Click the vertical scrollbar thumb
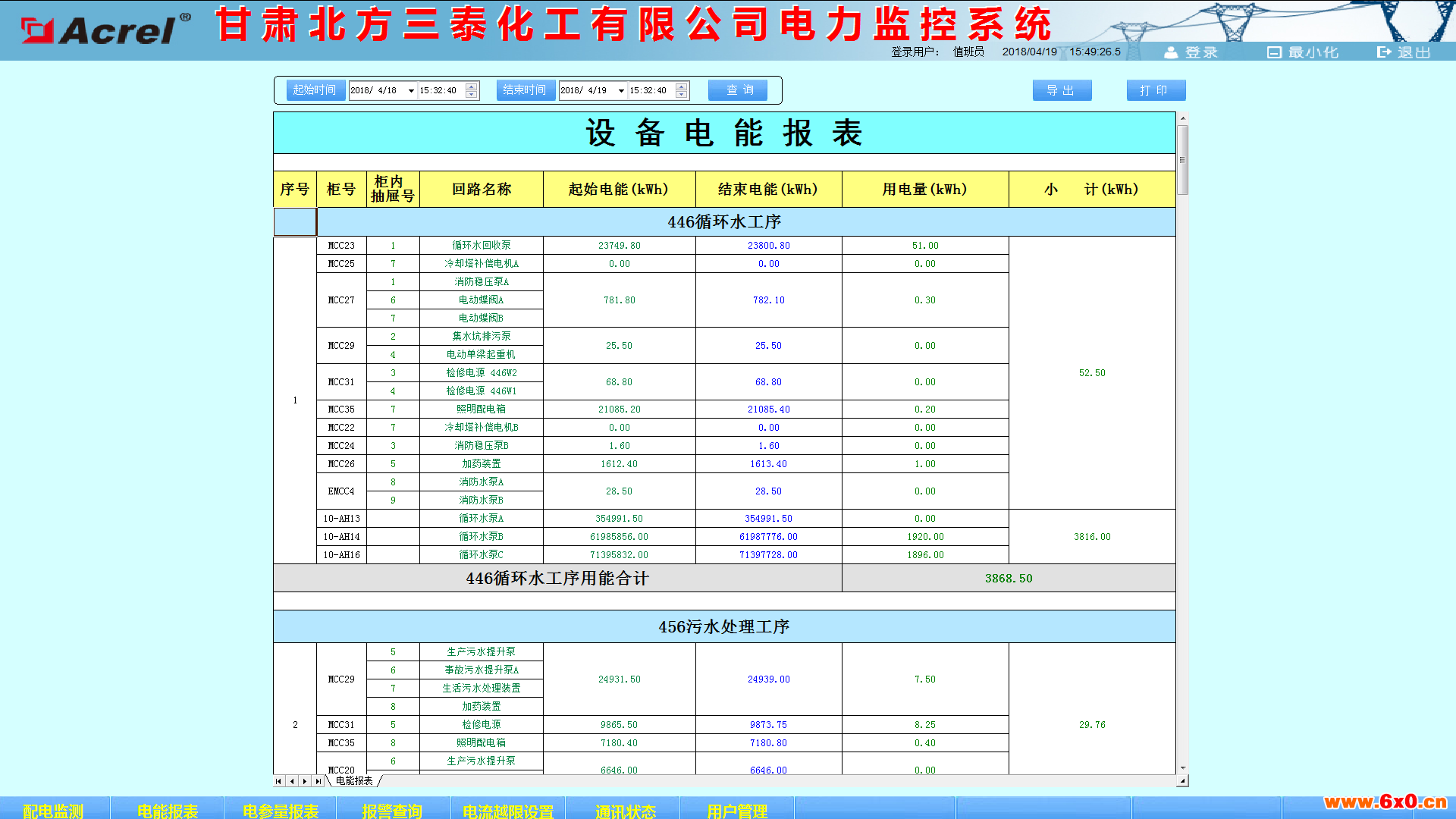This screenshot has height=819, width=1456. [1182, 159]
